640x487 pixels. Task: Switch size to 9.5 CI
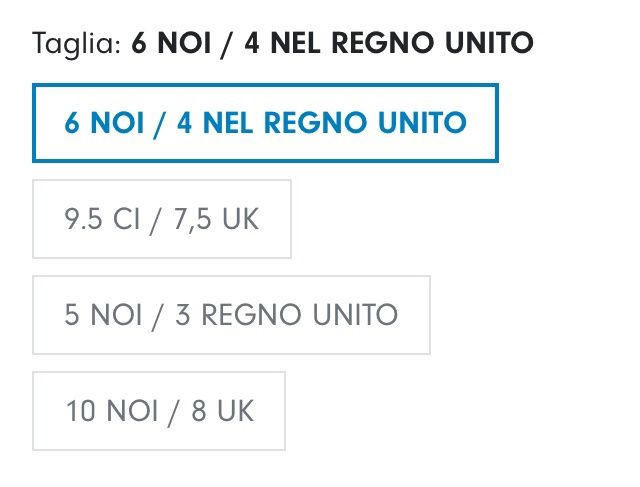pos(162,219)
